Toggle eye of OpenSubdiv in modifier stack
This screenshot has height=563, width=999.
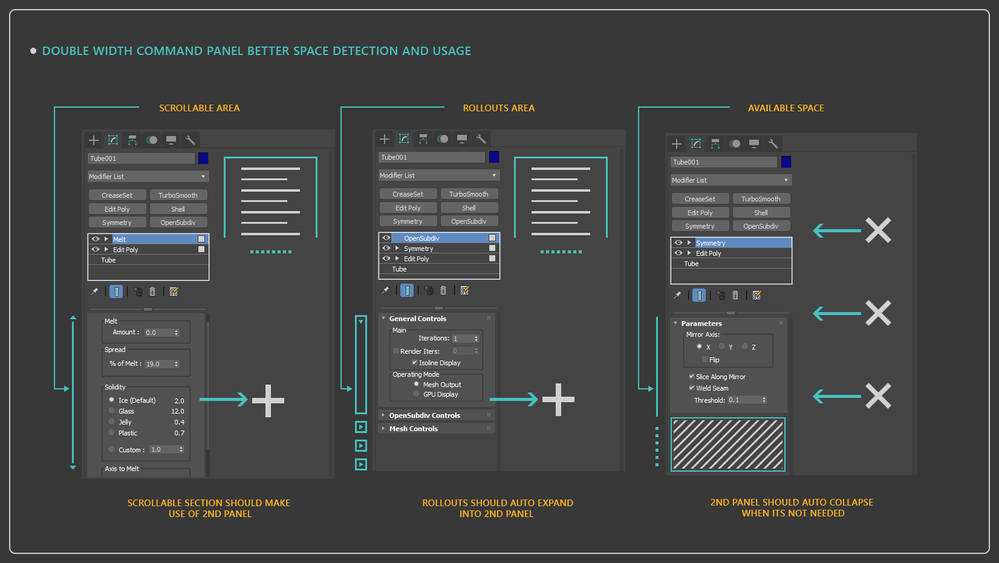click(x=386, y=238)
